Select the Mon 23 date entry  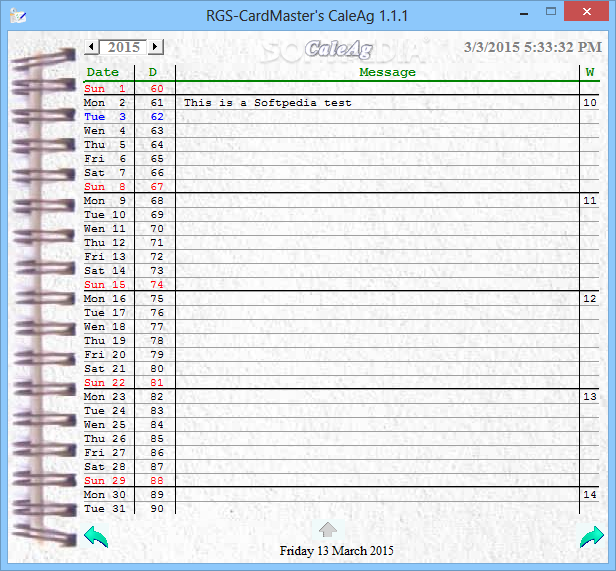pyautogui.click(x=104, y=397)
